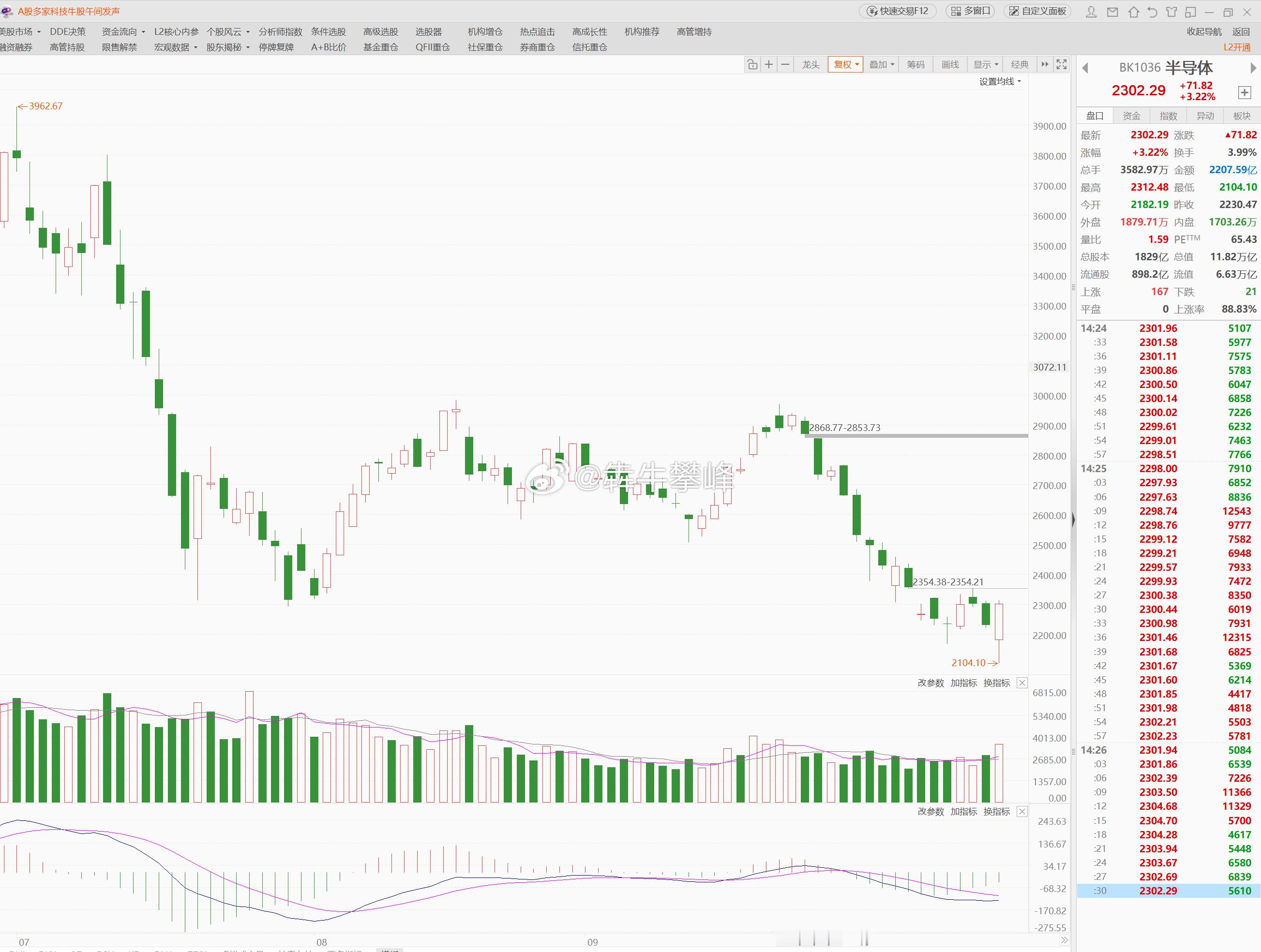Open the 复权 dropdown

click(845, 64)
